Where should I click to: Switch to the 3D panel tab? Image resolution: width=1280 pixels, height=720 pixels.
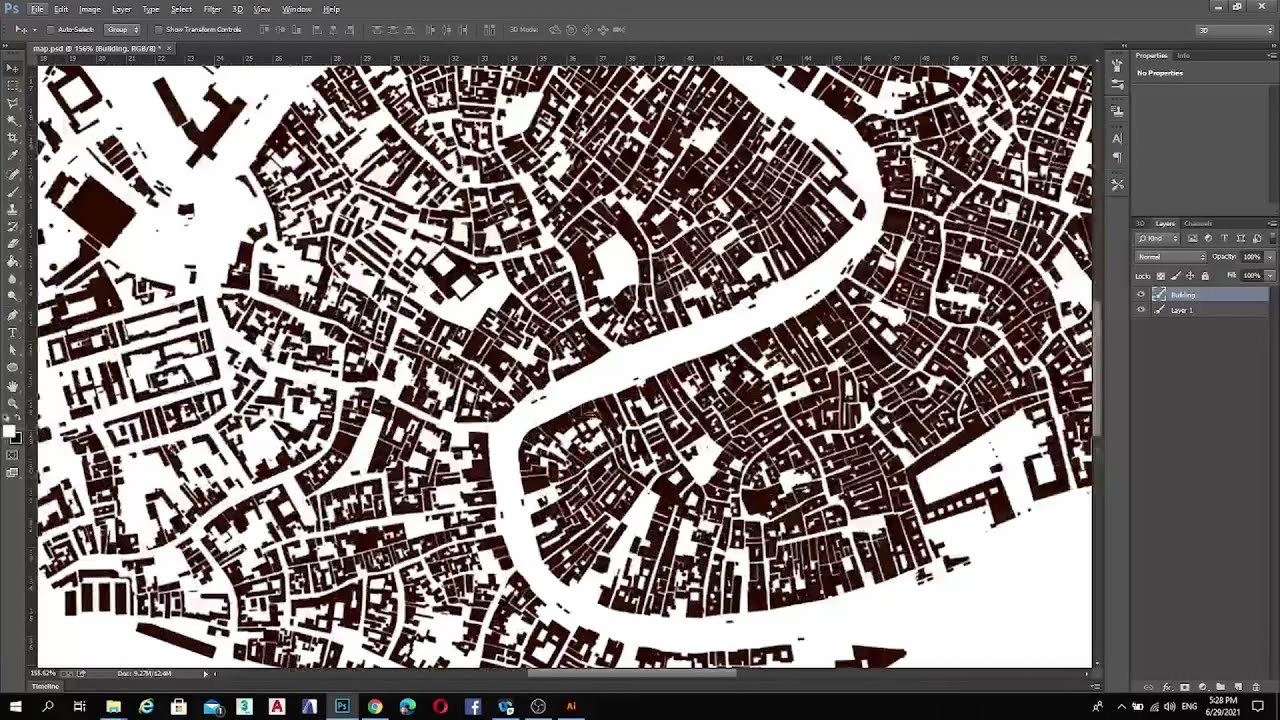tap(1140, 223)
